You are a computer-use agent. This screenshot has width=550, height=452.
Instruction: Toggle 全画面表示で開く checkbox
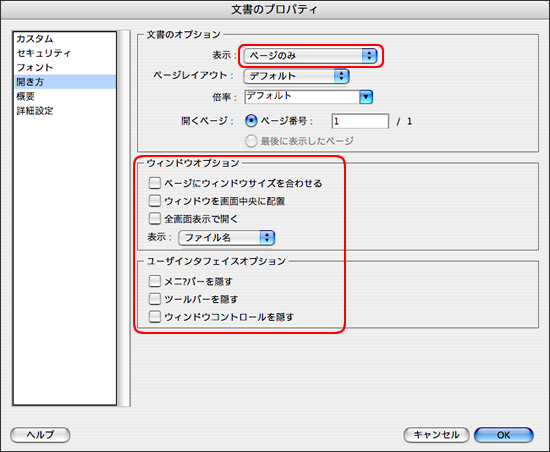pyautogui.click(x=154, y=219)
